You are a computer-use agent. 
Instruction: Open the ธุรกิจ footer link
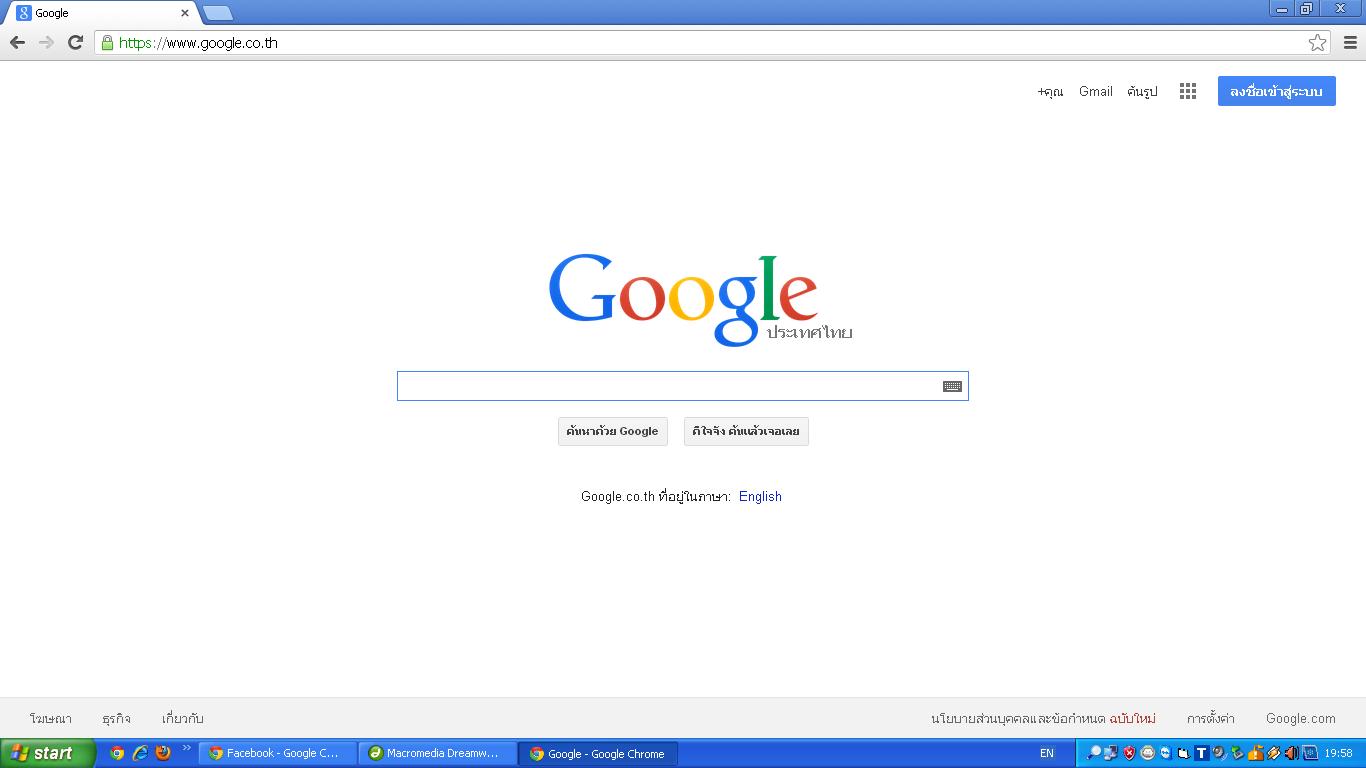116,718
